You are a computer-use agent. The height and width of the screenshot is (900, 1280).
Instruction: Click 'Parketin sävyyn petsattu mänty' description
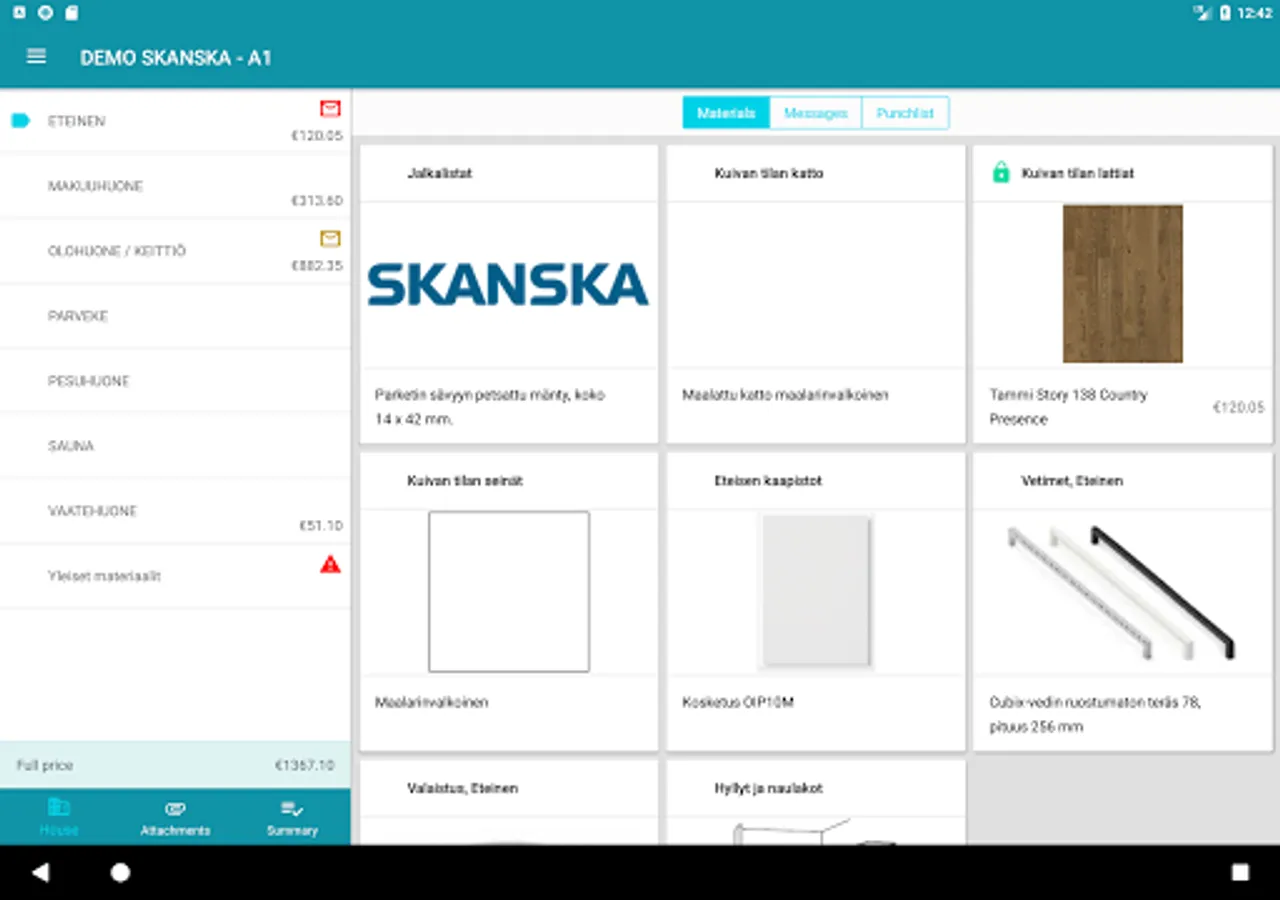[490, 407]
